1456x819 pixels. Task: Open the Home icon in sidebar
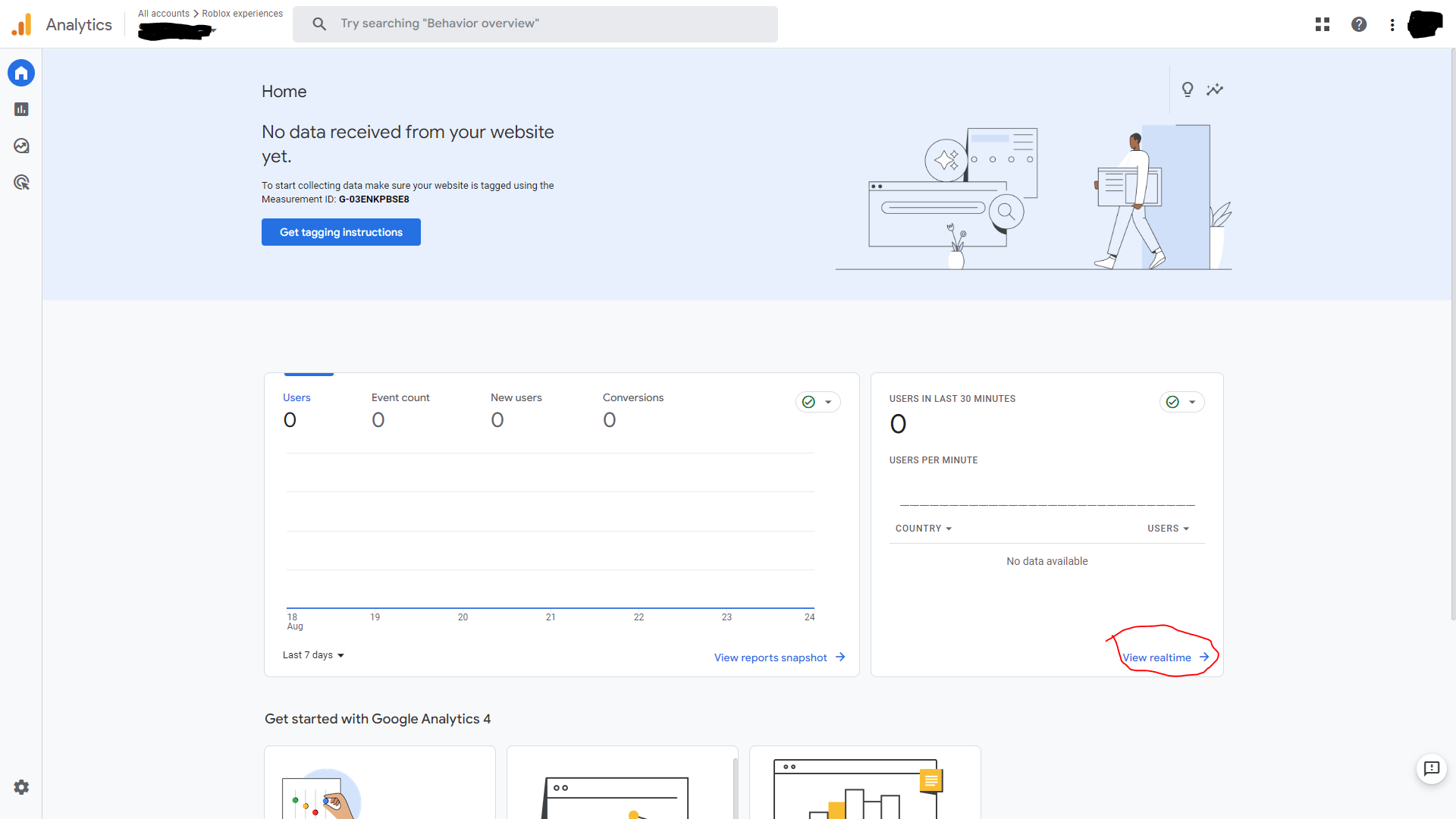pos(21,73)
